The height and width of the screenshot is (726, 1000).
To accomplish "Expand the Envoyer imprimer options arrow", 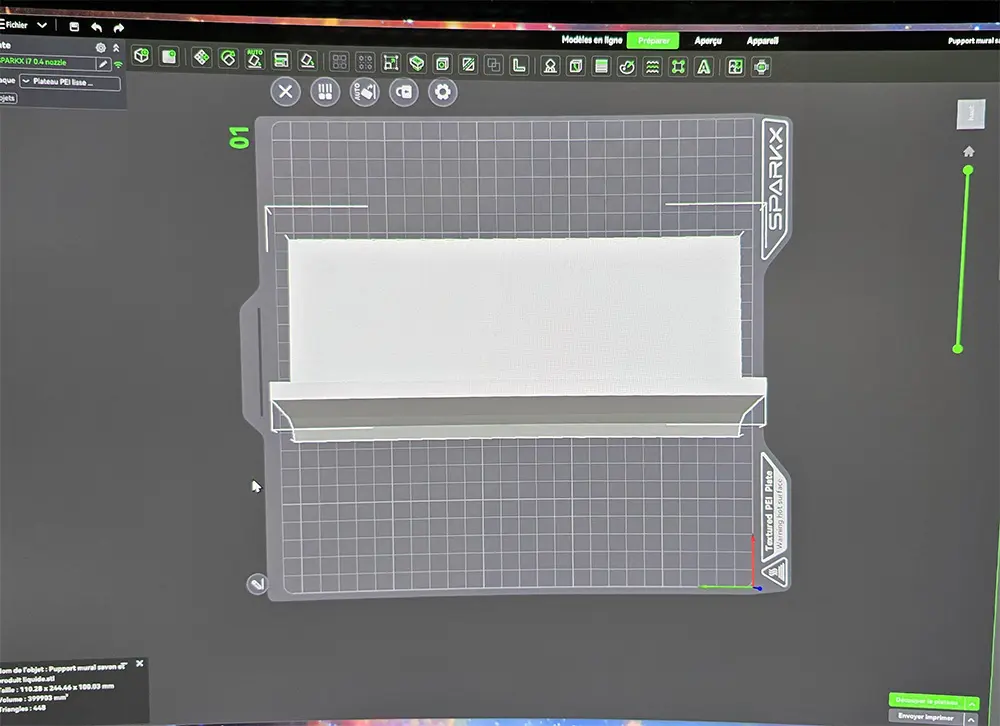I will pos(971,719).
